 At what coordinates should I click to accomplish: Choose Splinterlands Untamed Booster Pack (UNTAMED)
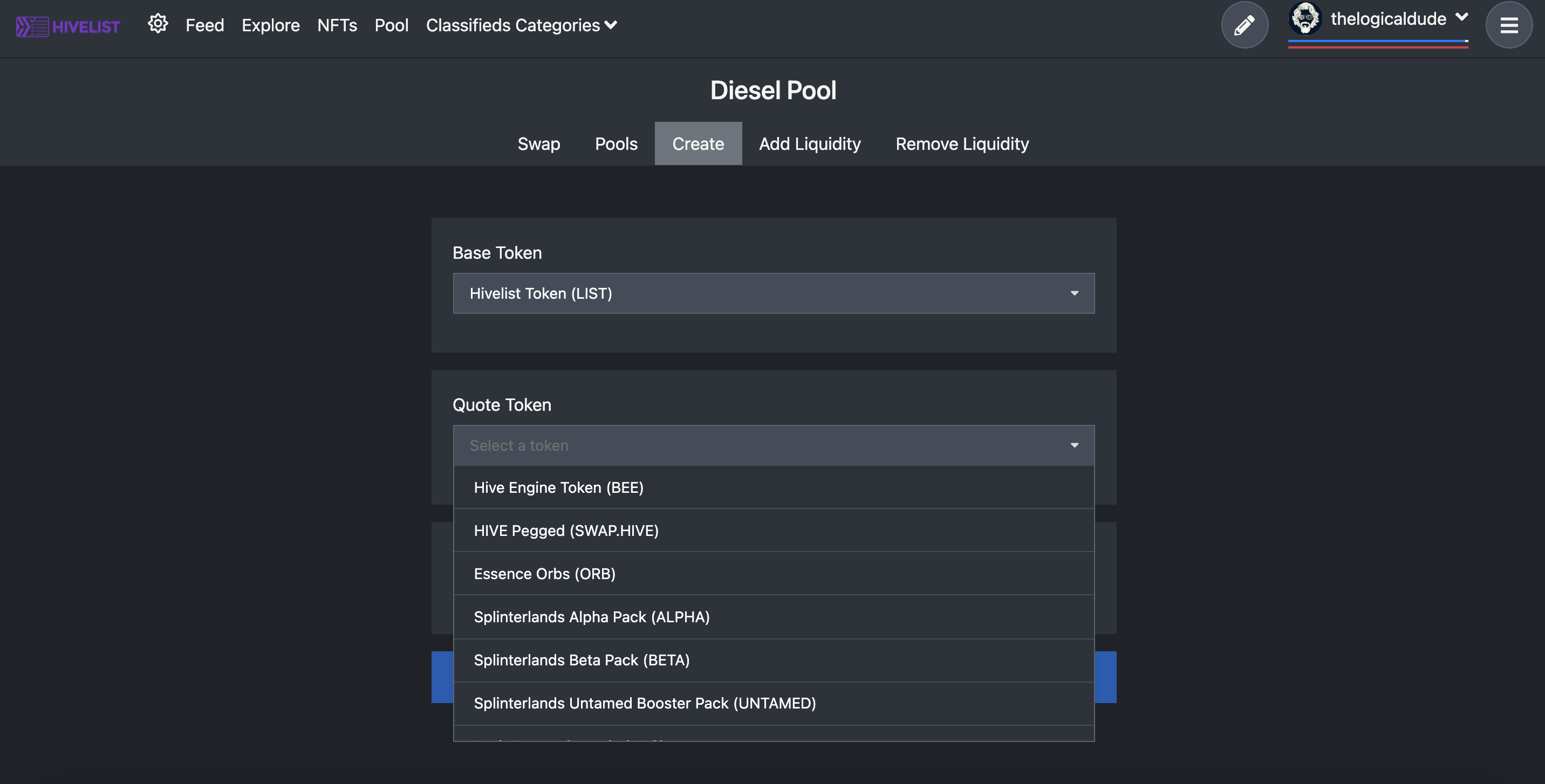click(774, 703)
